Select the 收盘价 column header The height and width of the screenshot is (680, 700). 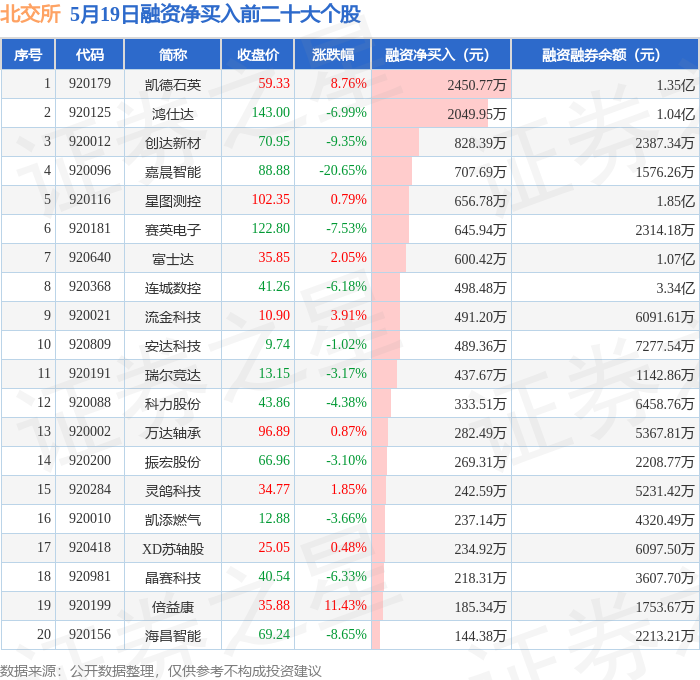[258, 54]
